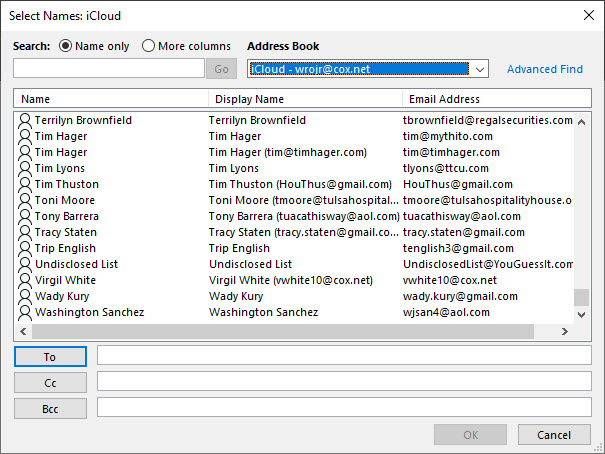The height and width of the screenshot is (454, 605).
Task: Click email tlyons@ttcu.com
Action: [x=446, y=168]
